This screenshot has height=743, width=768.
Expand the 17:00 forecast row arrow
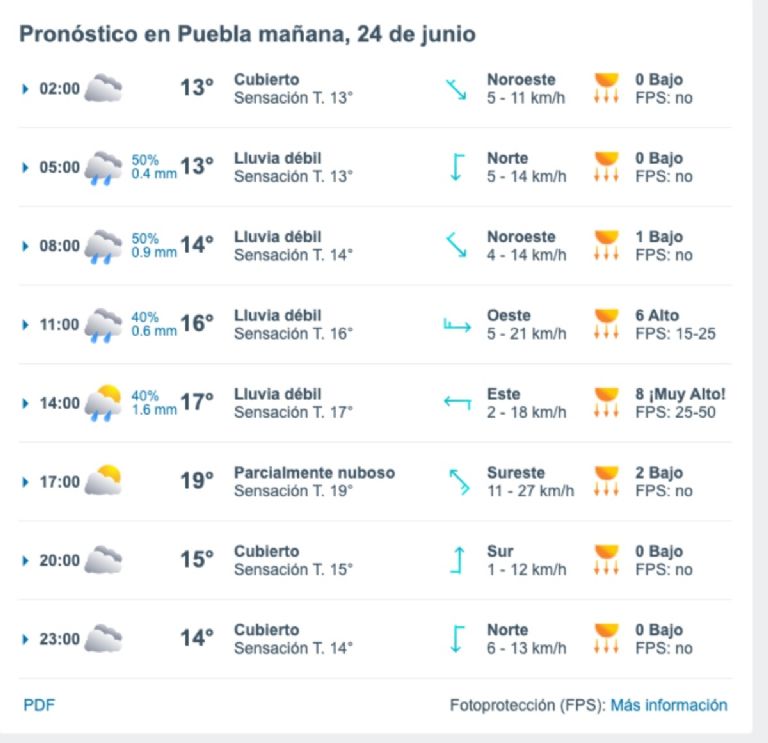[x=25, y=482]
